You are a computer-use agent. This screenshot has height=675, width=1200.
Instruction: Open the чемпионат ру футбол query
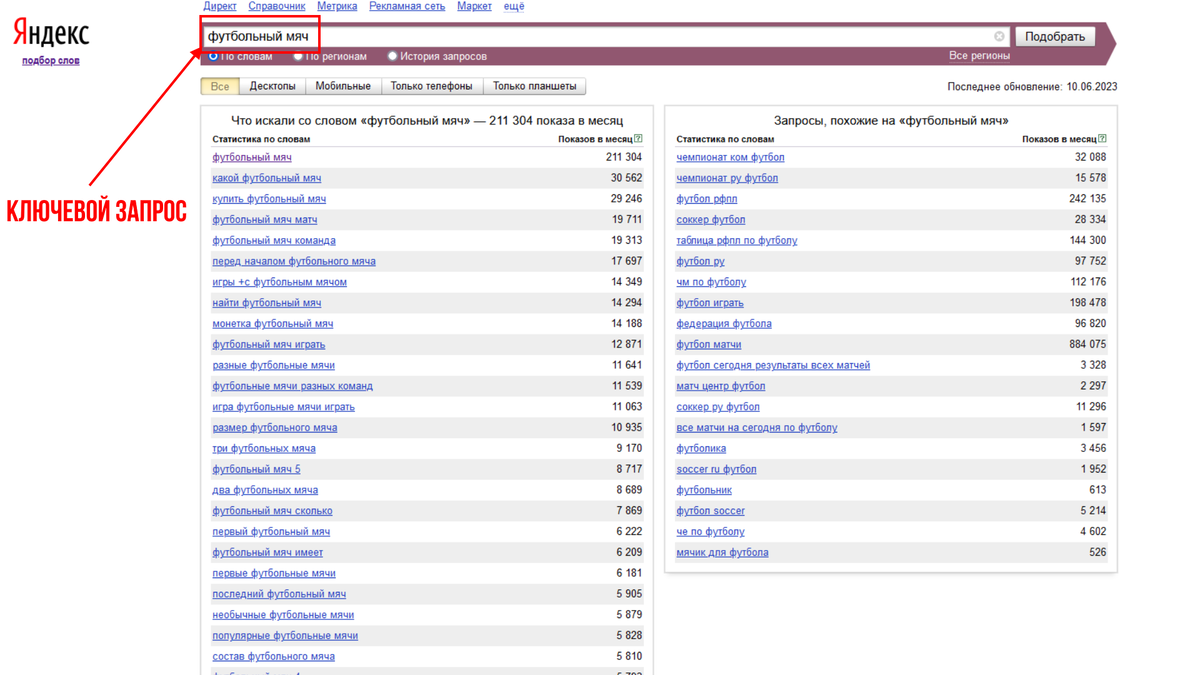point(727,178)
